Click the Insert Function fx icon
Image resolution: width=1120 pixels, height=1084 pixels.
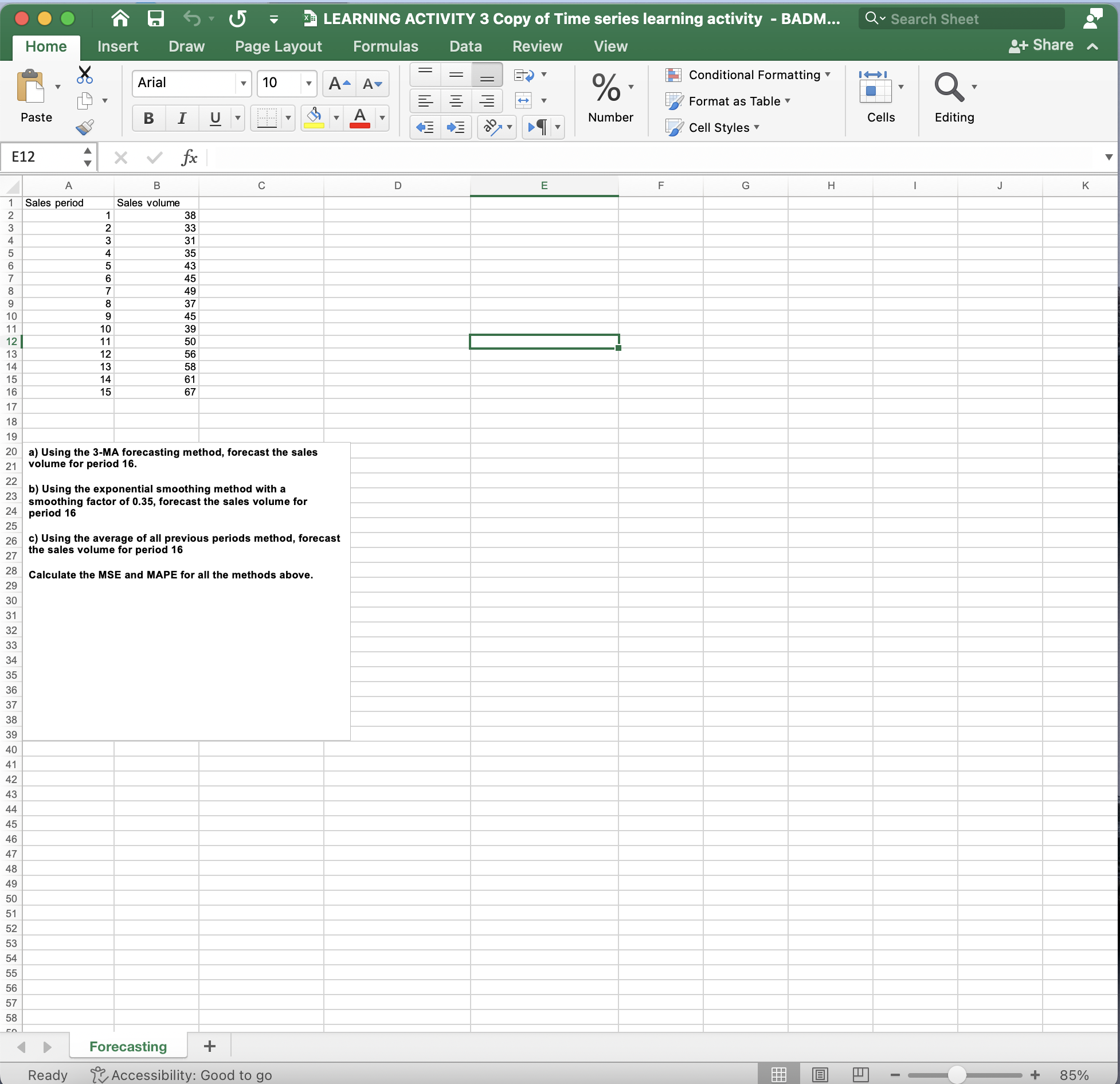point(189,157)
